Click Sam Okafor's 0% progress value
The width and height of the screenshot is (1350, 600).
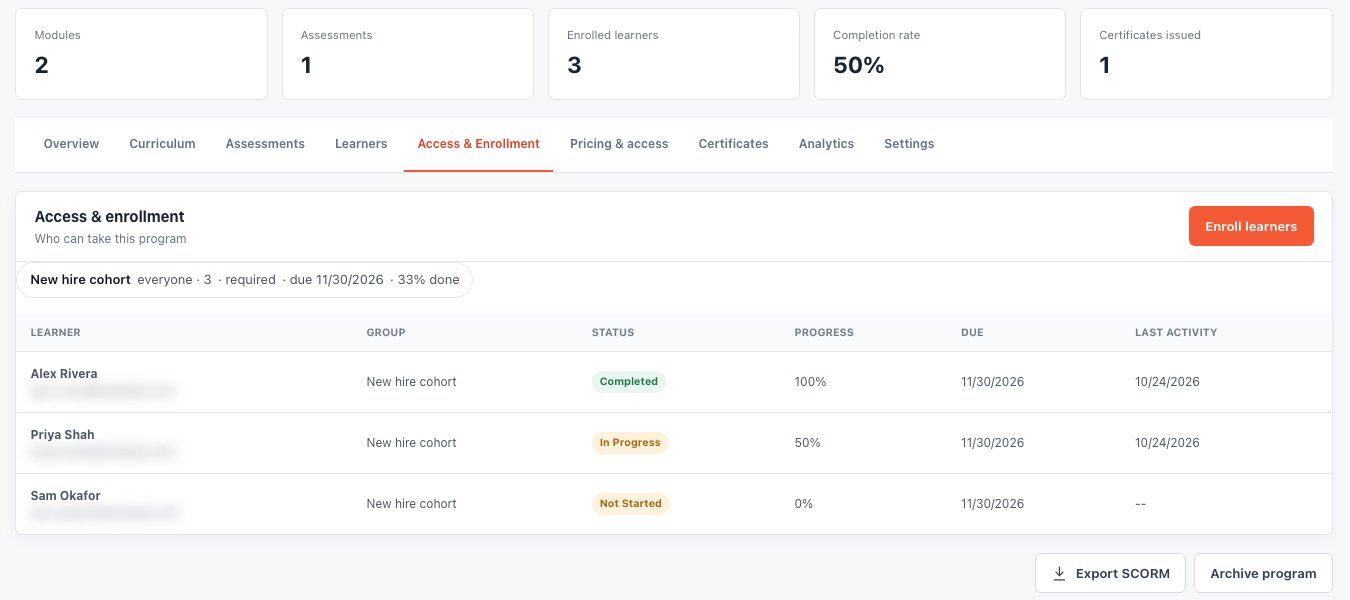[x=804, y=504]
